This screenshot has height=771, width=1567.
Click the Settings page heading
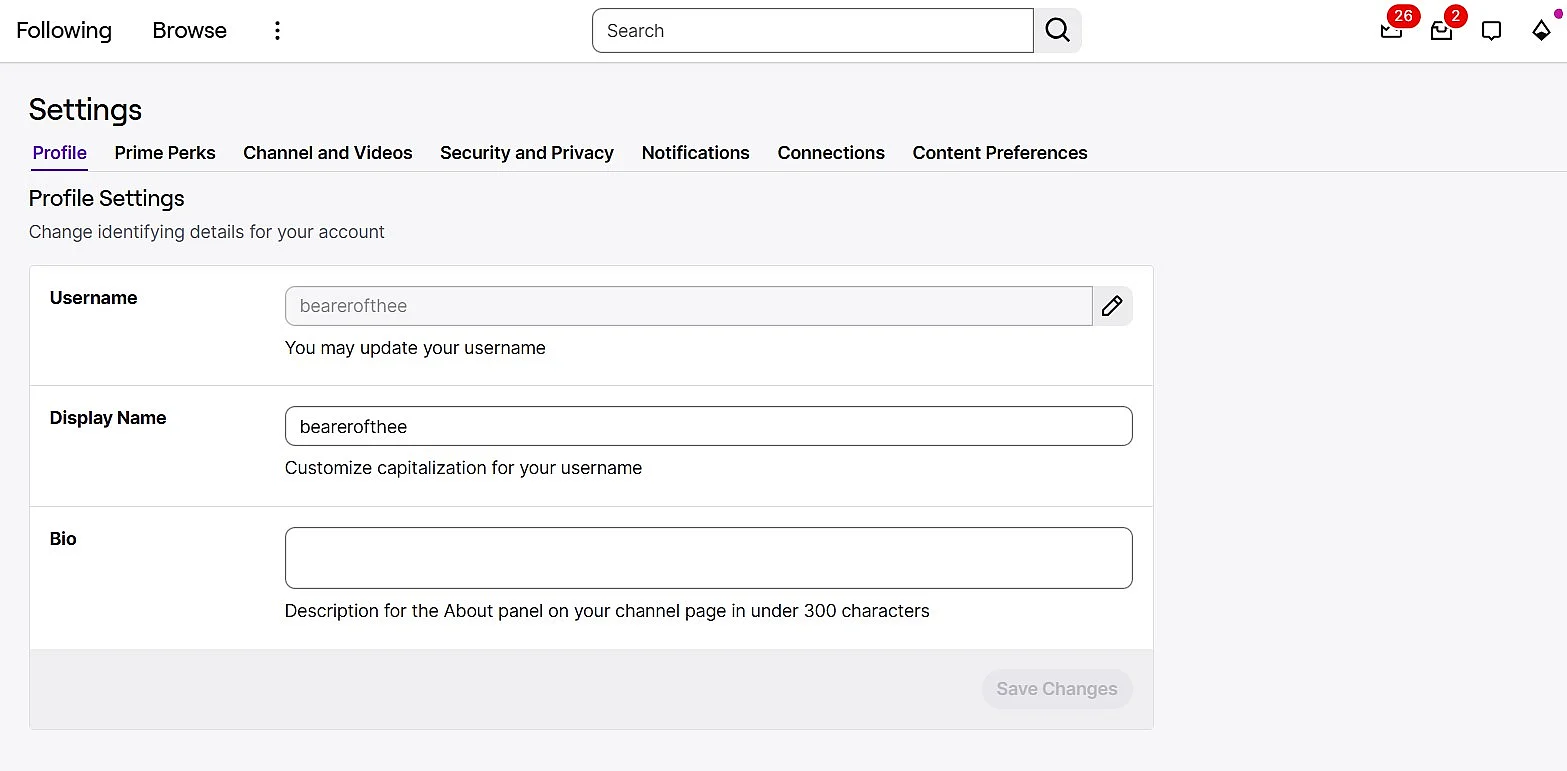pos(85,110)
